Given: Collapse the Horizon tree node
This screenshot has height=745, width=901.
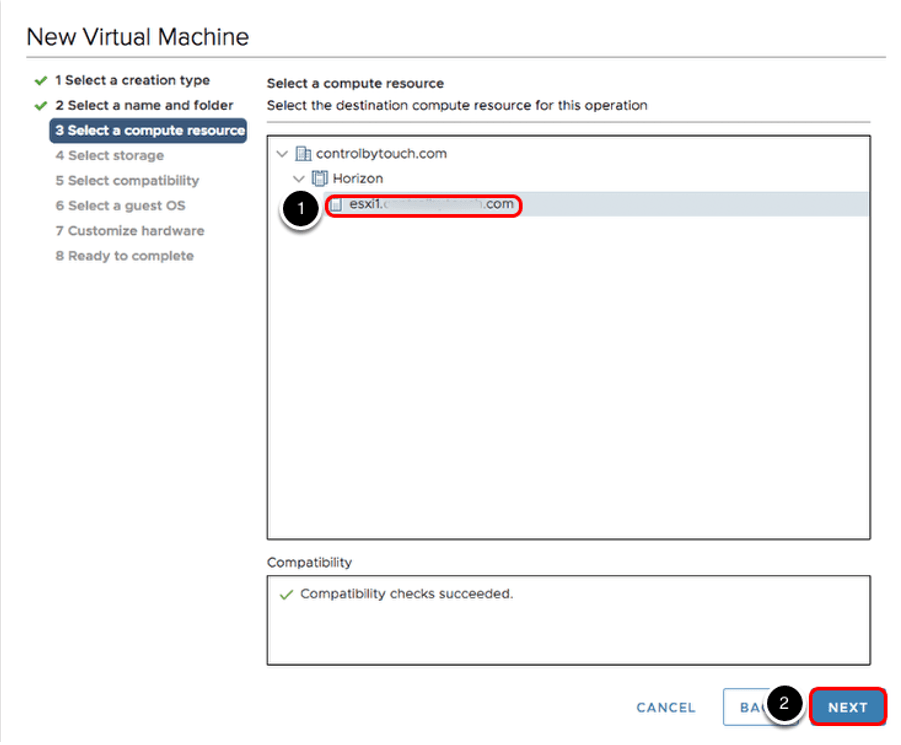Looking at the screenshot, I should pos(299,179).
